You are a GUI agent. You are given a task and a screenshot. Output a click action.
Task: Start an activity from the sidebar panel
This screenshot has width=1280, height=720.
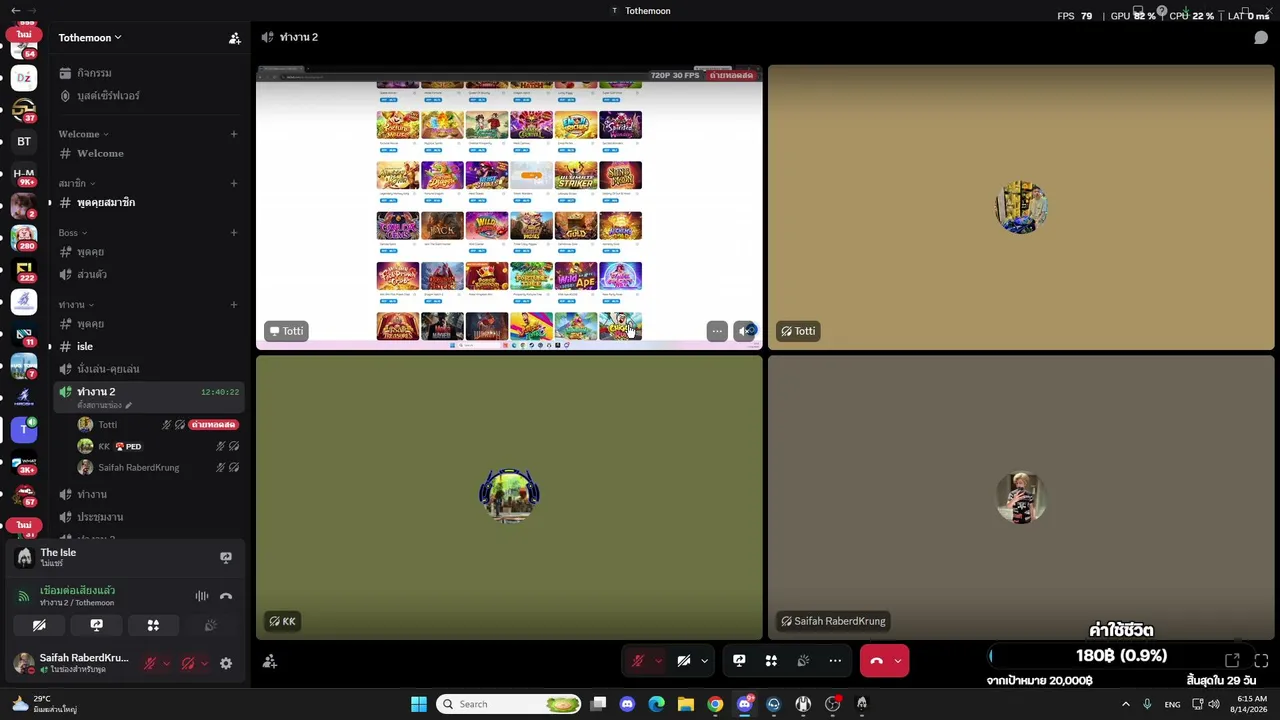tap(153, 625)
